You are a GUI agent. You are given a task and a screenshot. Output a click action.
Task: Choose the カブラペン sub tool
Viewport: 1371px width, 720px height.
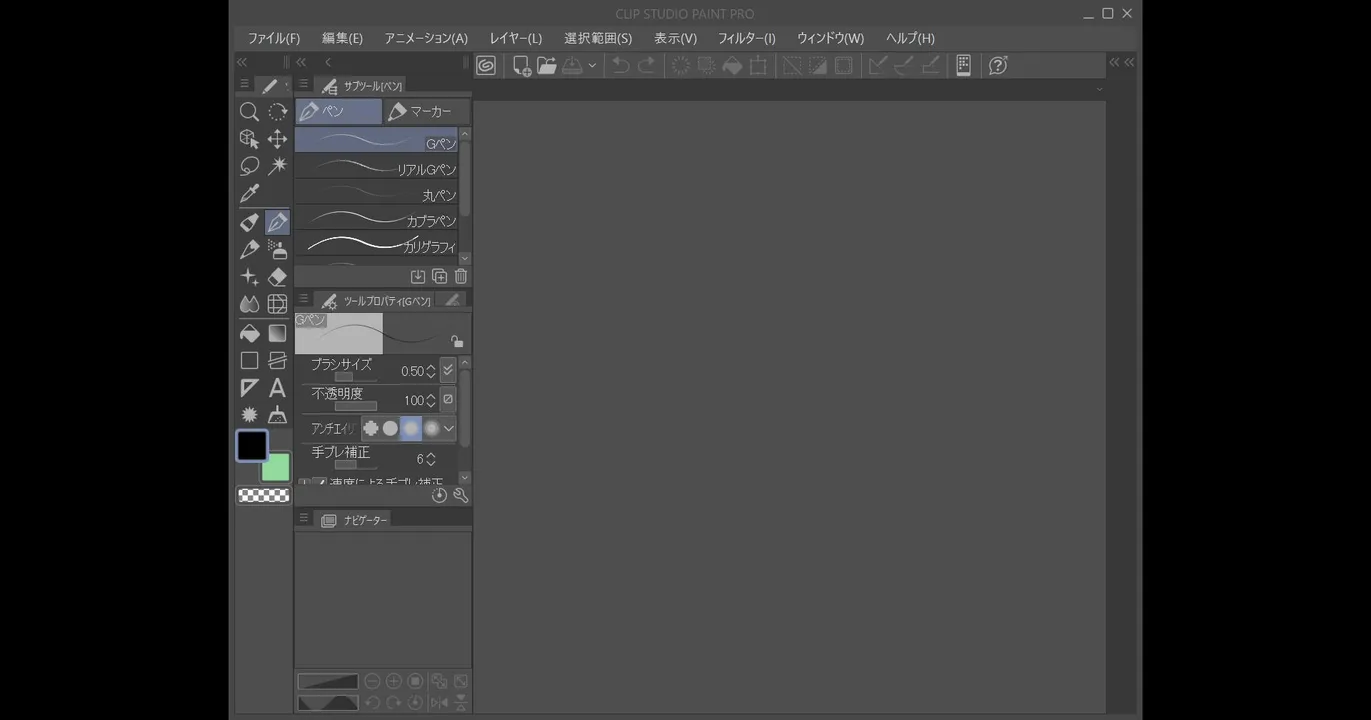(x=377, y=219)
